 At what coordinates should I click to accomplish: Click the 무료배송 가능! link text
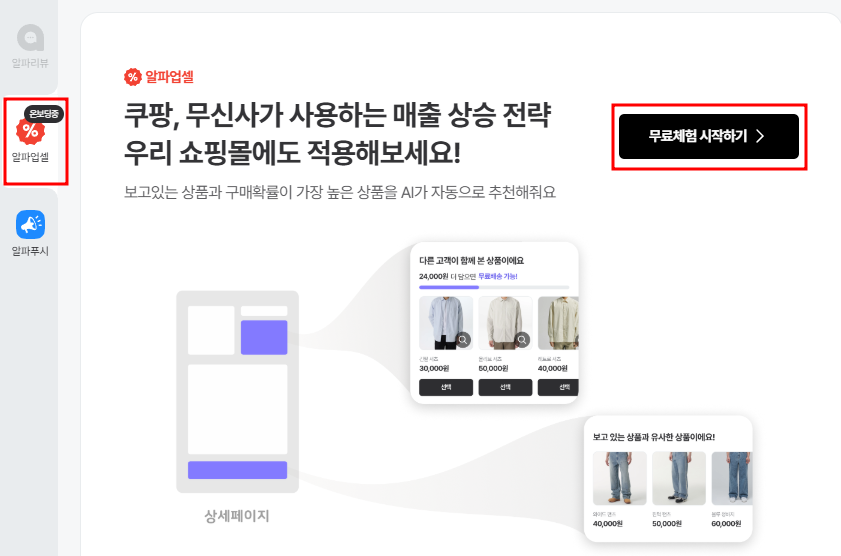(x=498, y=276)
